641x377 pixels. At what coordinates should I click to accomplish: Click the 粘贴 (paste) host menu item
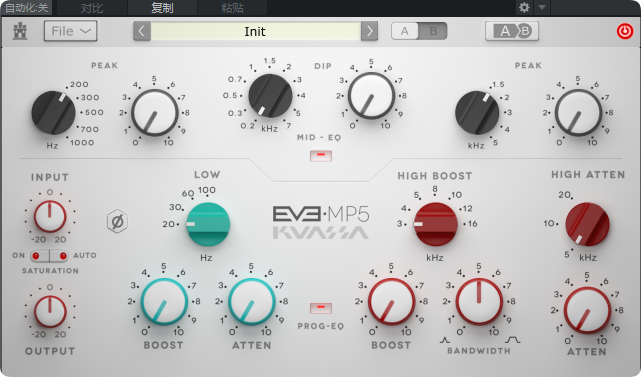point(232,8)
